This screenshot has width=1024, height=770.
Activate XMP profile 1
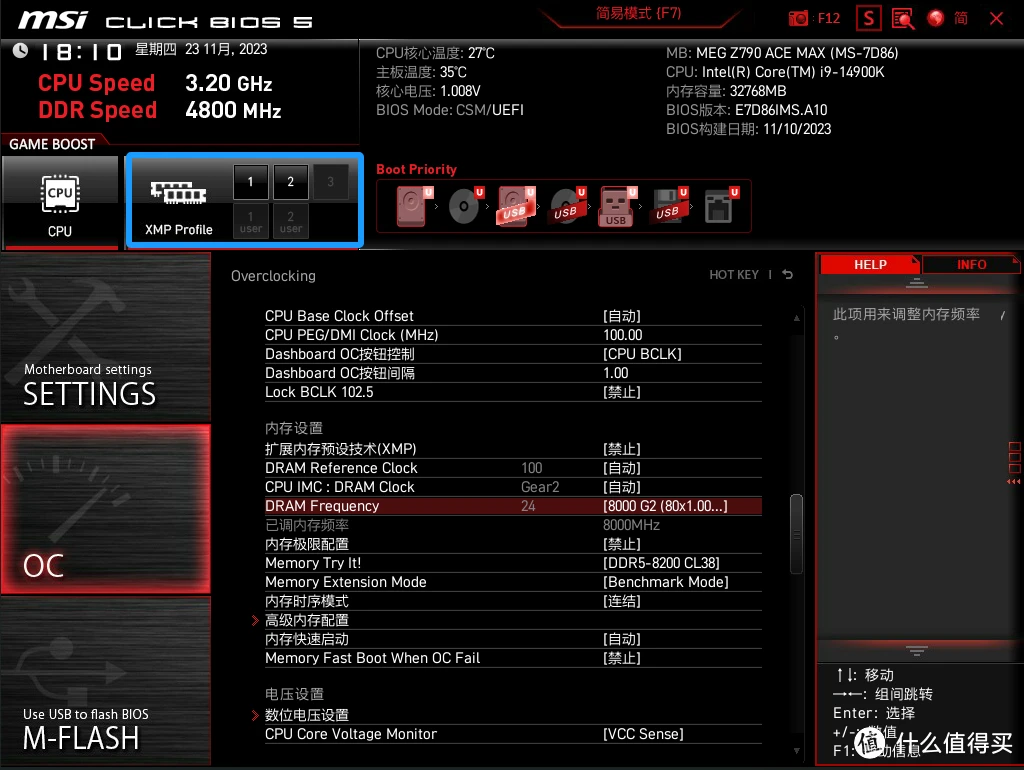(250, 182)
